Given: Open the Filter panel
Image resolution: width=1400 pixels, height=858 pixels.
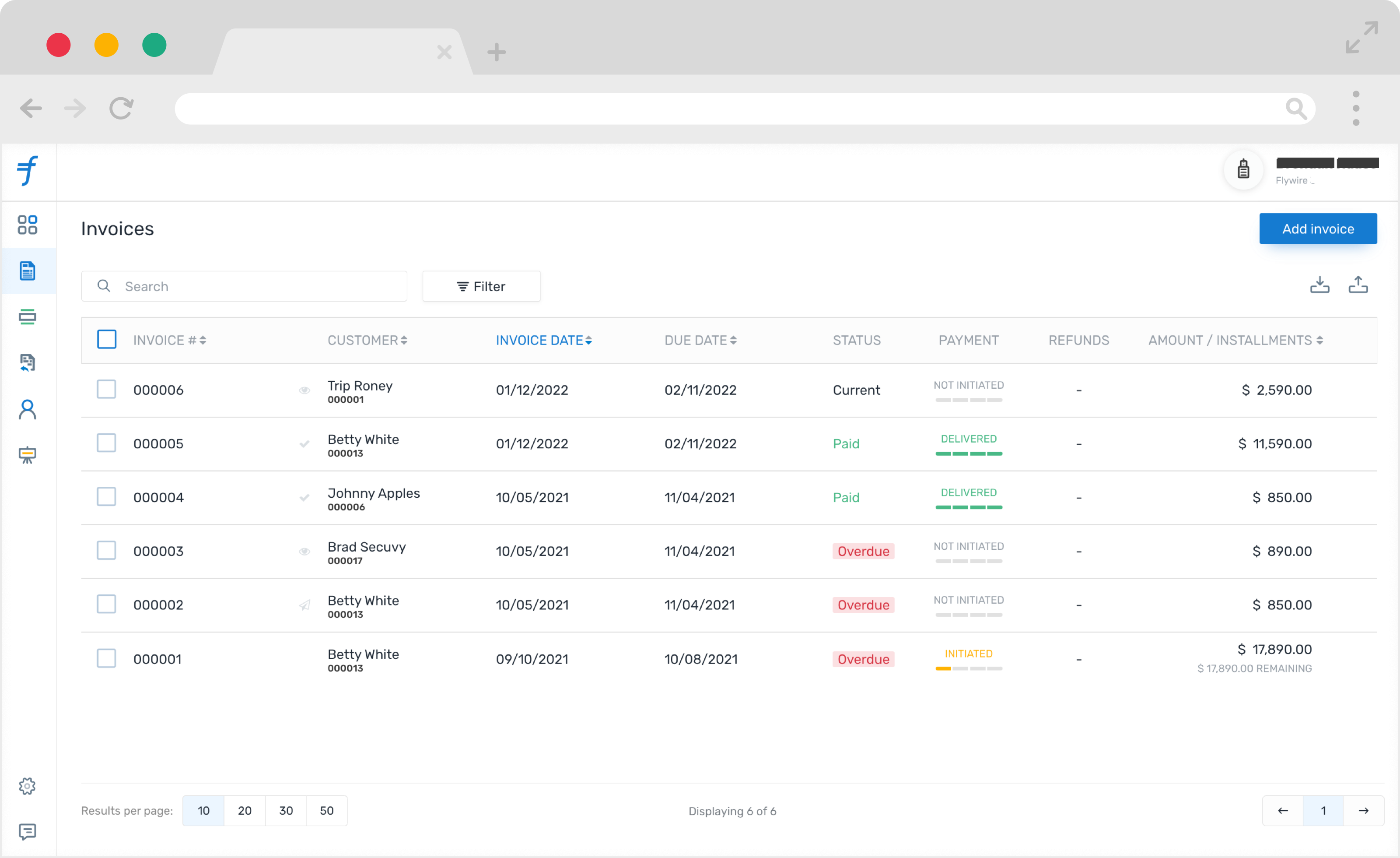Looking at the screenshot, I should point(481,286).
